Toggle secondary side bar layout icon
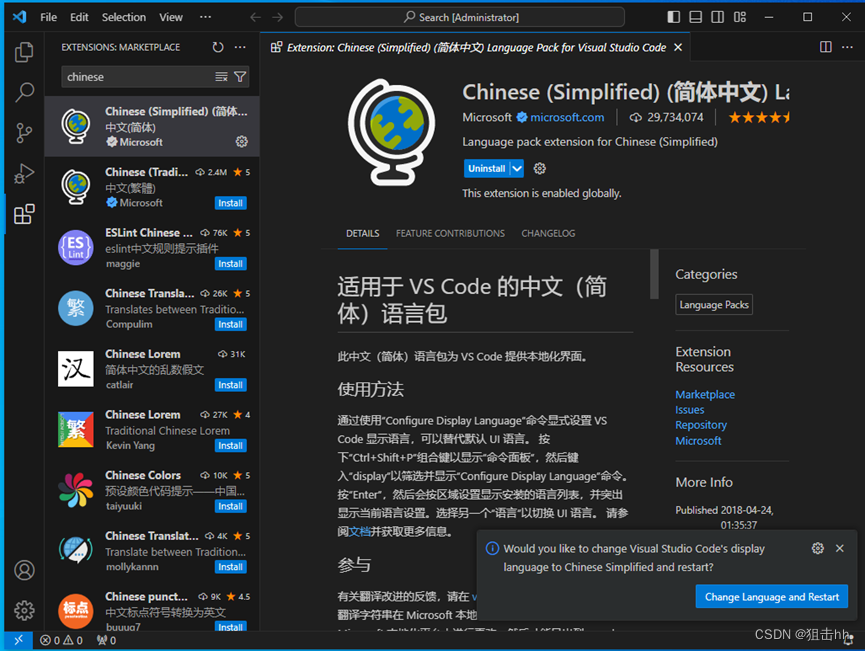Image resolution: width=865 pixels, height=651 pixels. 718,17
